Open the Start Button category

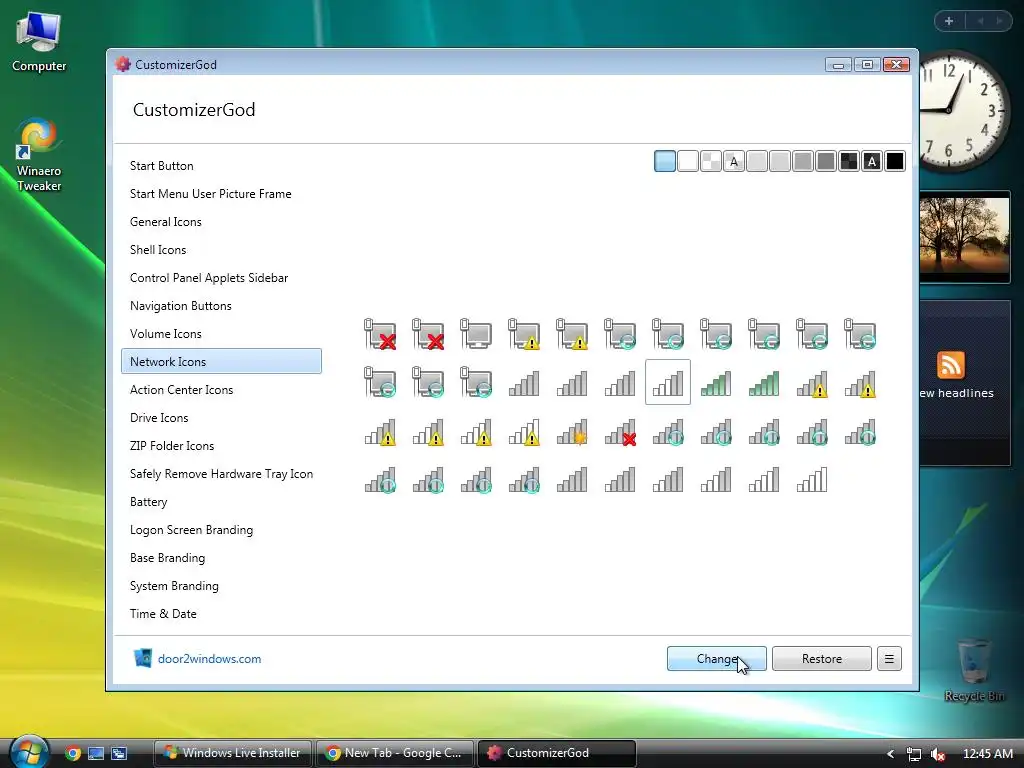pyautogui.click(x=221, y=166)
